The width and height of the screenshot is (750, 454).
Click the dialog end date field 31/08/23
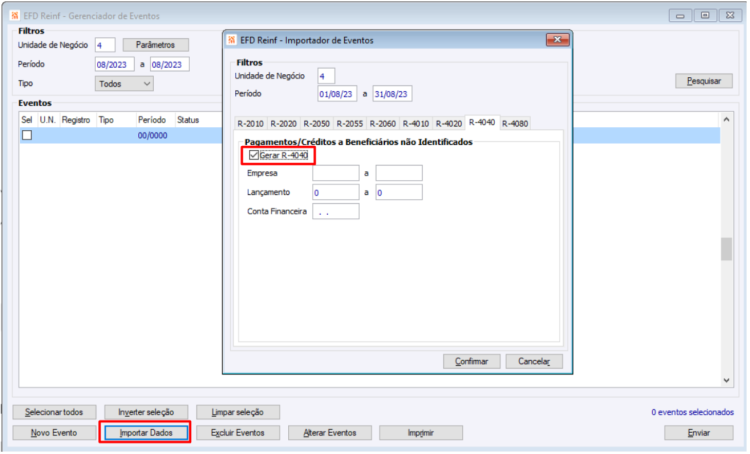point(392,94)
